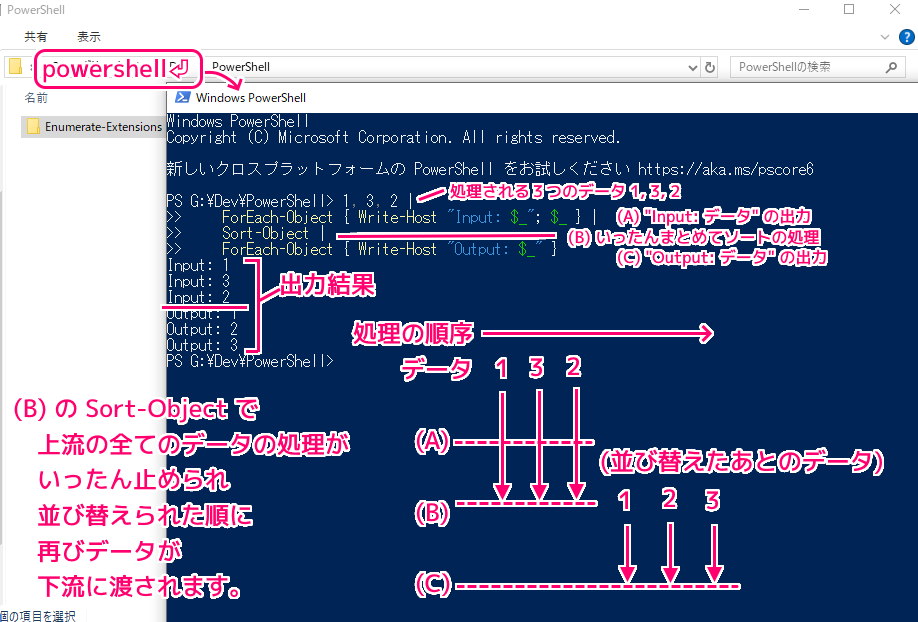Minimize the Explorer window

tap(803, 10)
